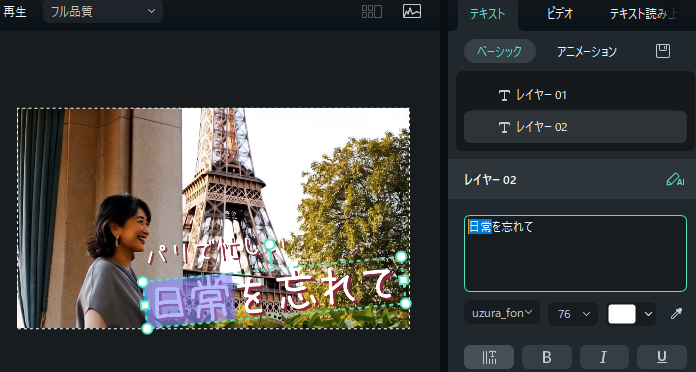Image resolution: width=696 pixels, height=372 pixels.
Task: Select the eyedropper color picker
Action: [x=676, y=314]
